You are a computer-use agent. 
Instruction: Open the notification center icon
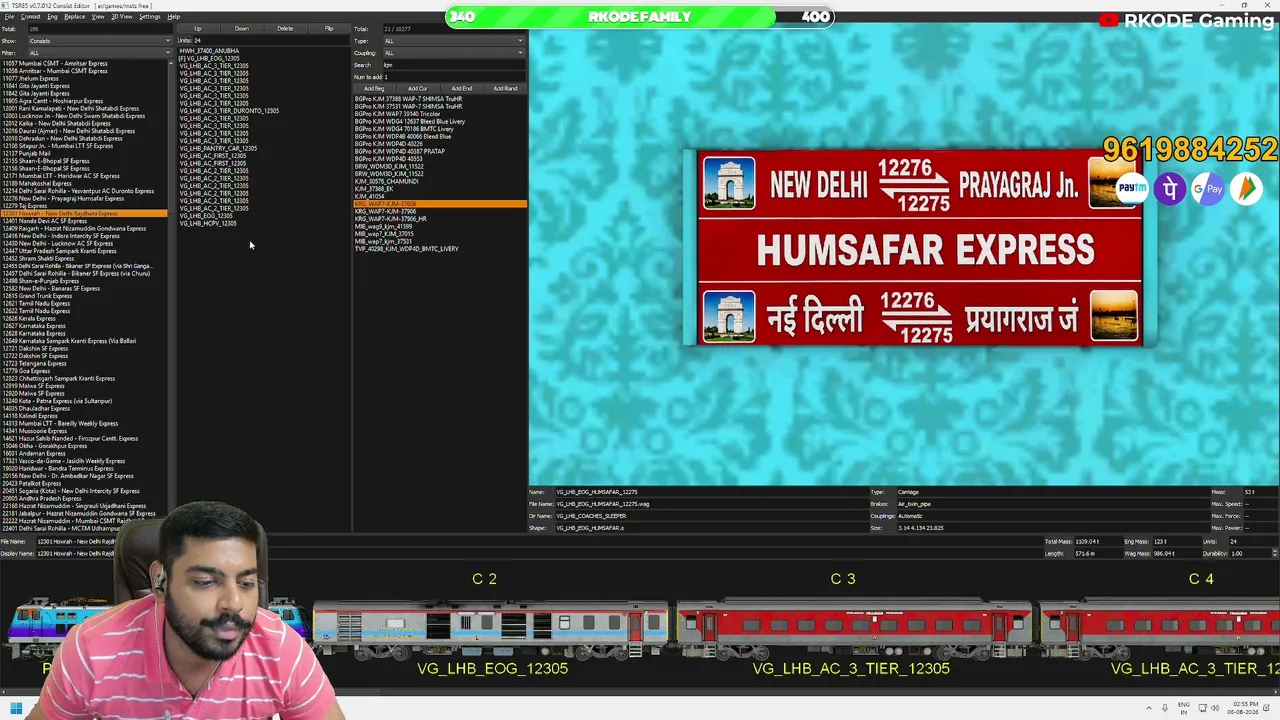point(1266,708)
